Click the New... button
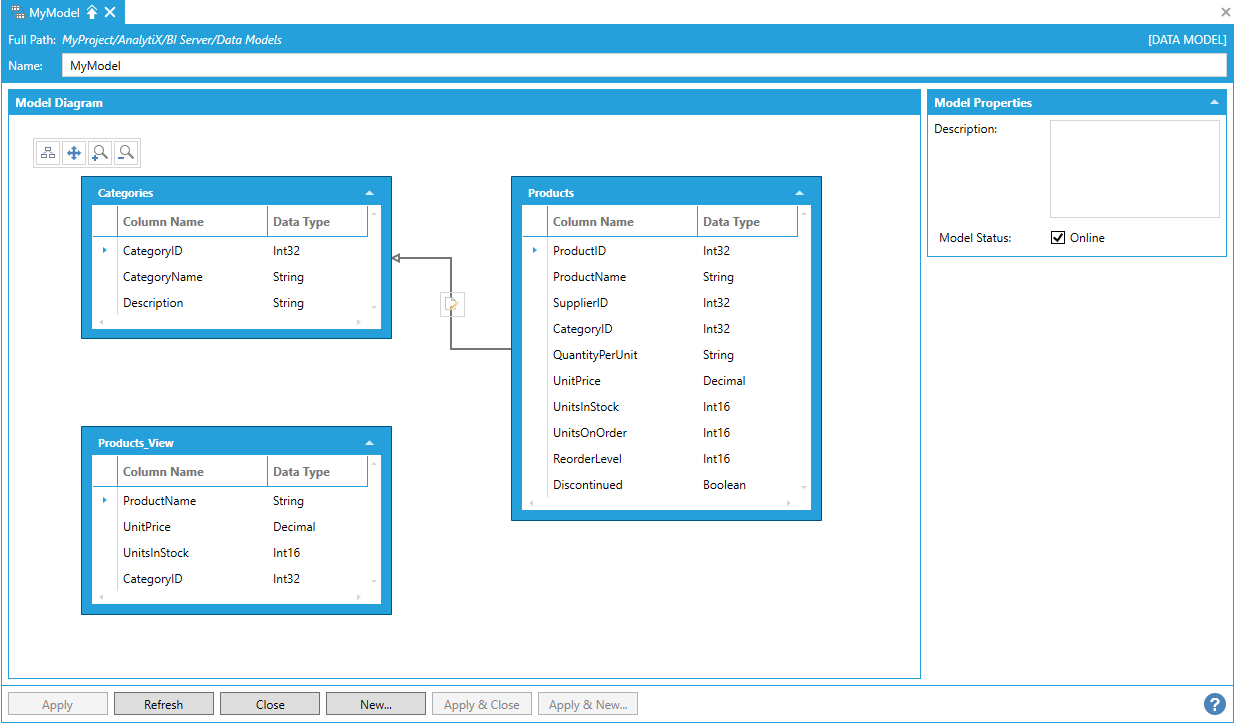Viewport: 1234px width, 723px height. [x=375, y=704]
